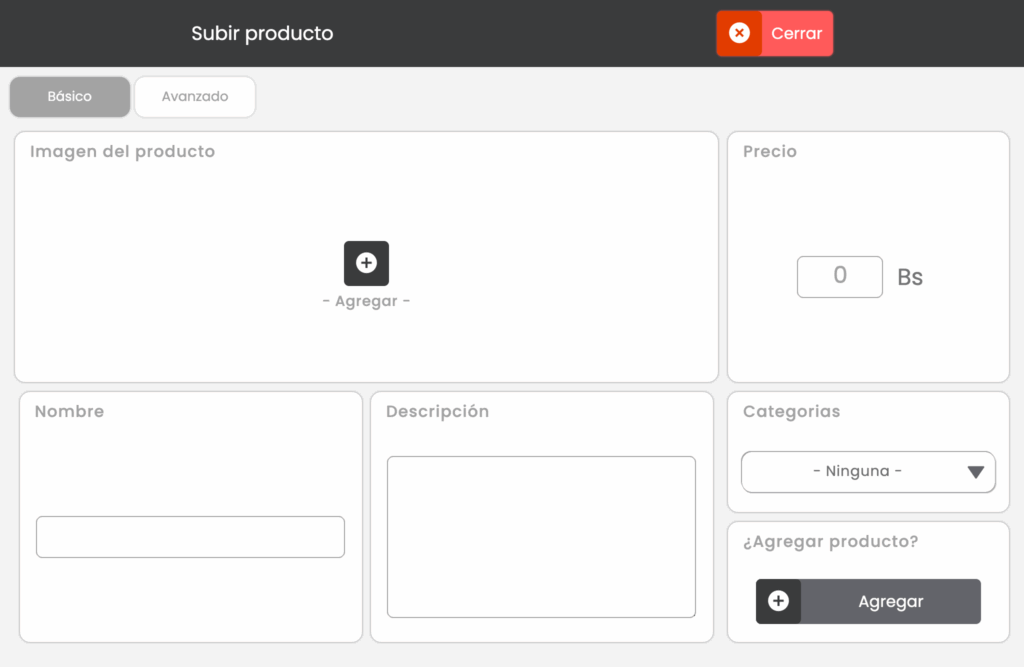Viewport: 1024px width, 667px height.
Task: Click the '- Agregar -' text under image
Action: tap(366, 301)
